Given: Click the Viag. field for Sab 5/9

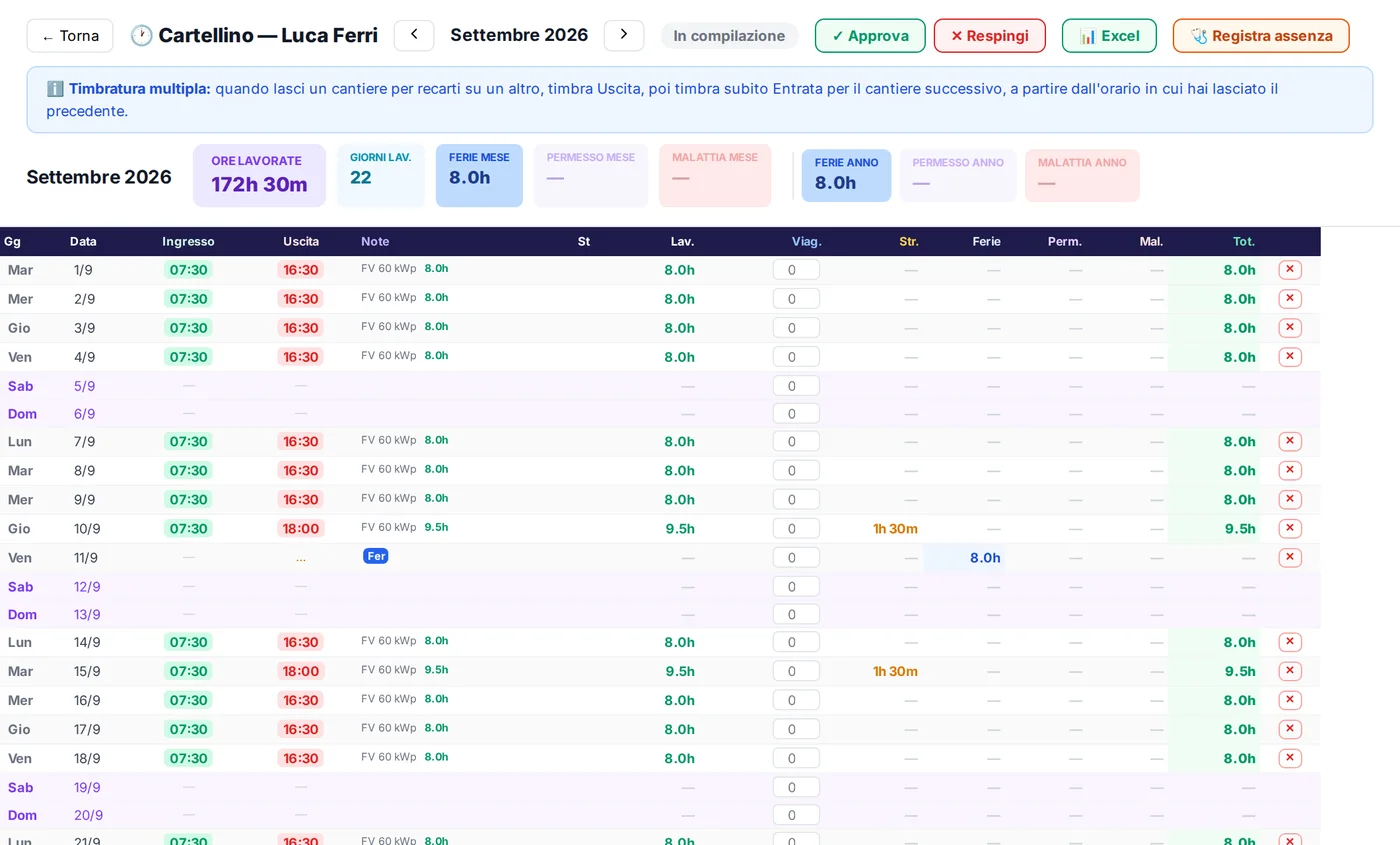Looking at the screenshot, I should (x=796, y=386).
